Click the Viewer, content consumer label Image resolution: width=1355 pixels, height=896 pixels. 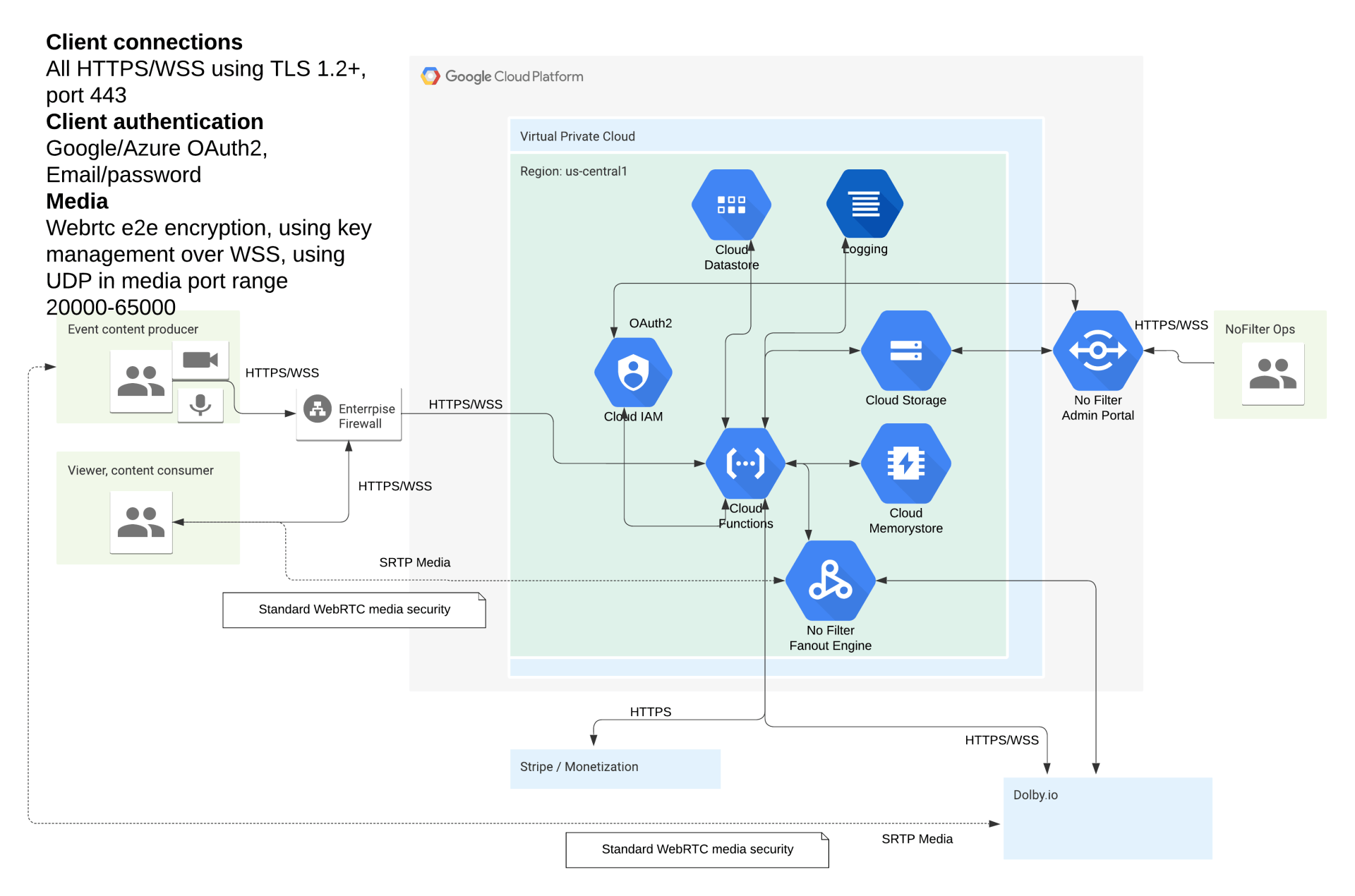pyautogui.click(x=140, y=470)
